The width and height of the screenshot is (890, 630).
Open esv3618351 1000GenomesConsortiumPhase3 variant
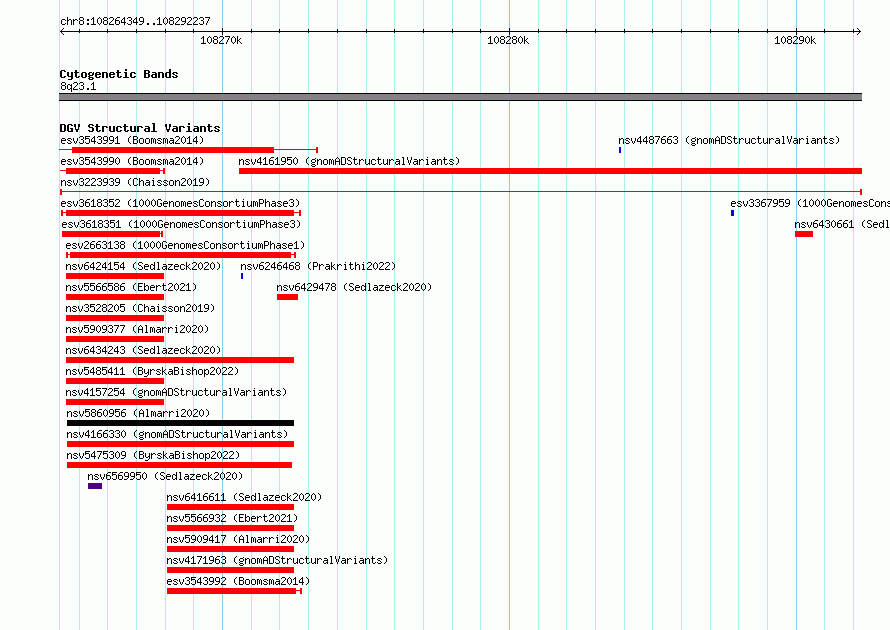[x=181, y=224]
